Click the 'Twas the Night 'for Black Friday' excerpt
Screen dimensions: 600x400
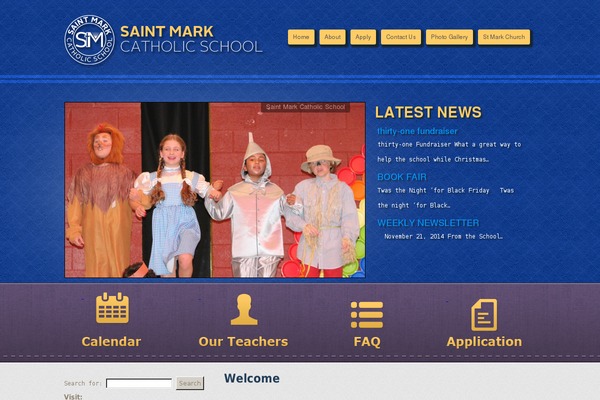pos(446,198)
